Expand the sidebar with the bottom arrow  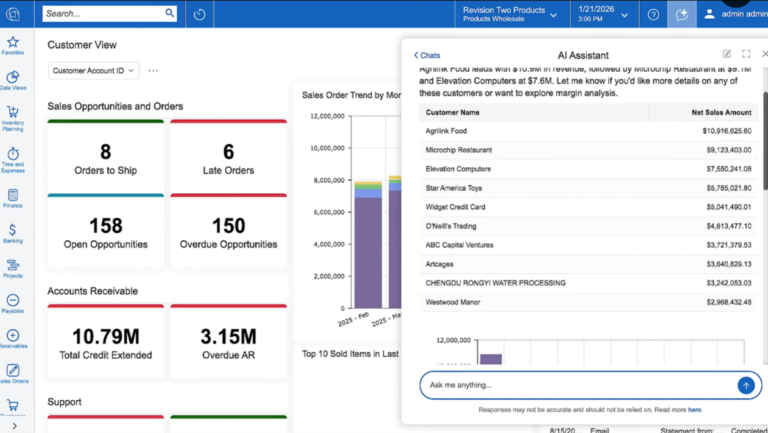(14, 426)
